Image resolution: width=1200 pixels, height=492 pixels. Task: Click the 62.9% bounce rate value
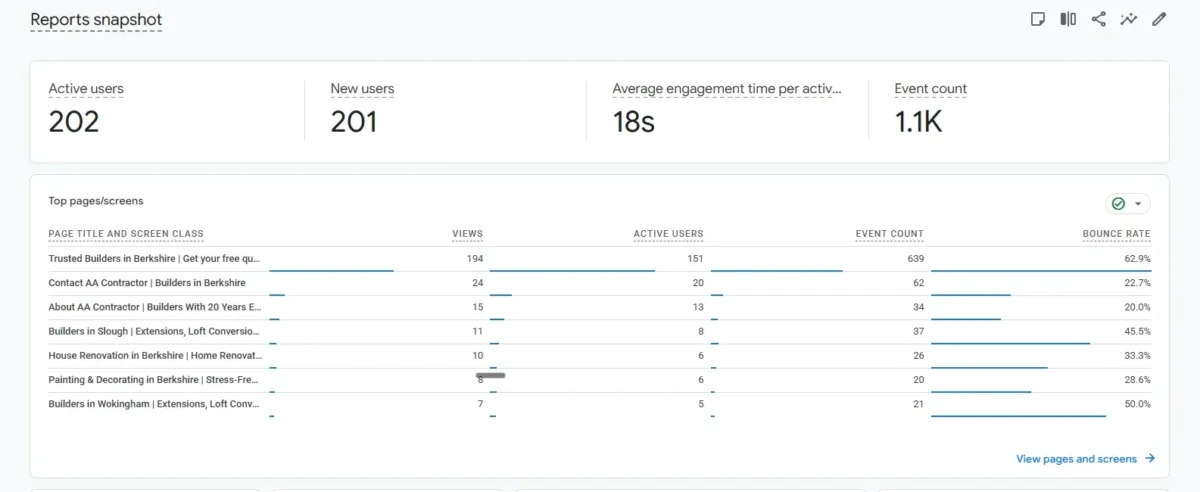[1137, 259]
